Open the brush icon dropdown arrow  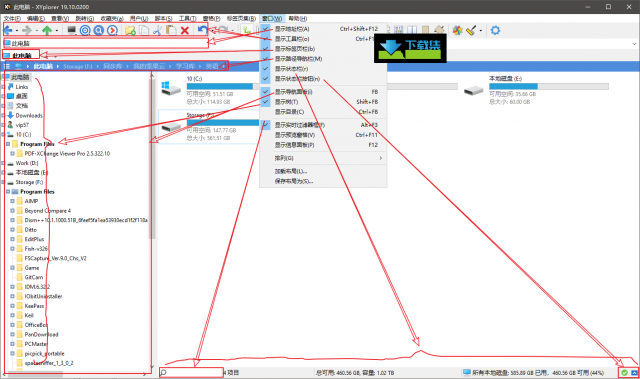pos(480,31)
